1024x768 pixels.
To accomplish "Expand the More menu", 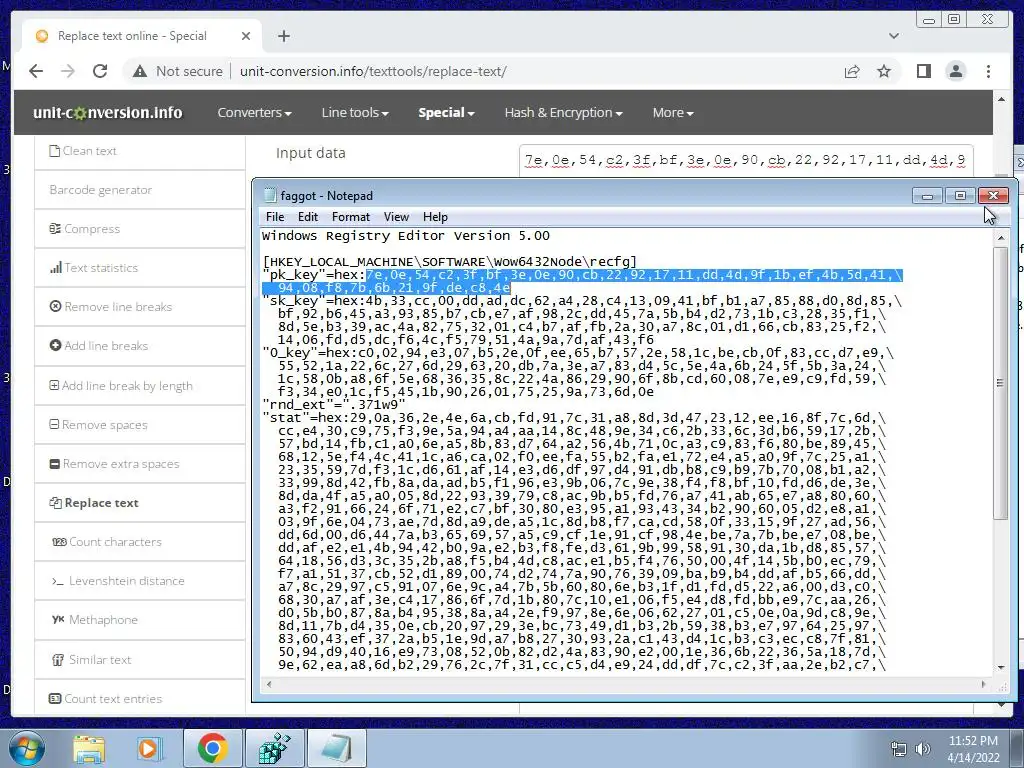I will tap(673, 112).
